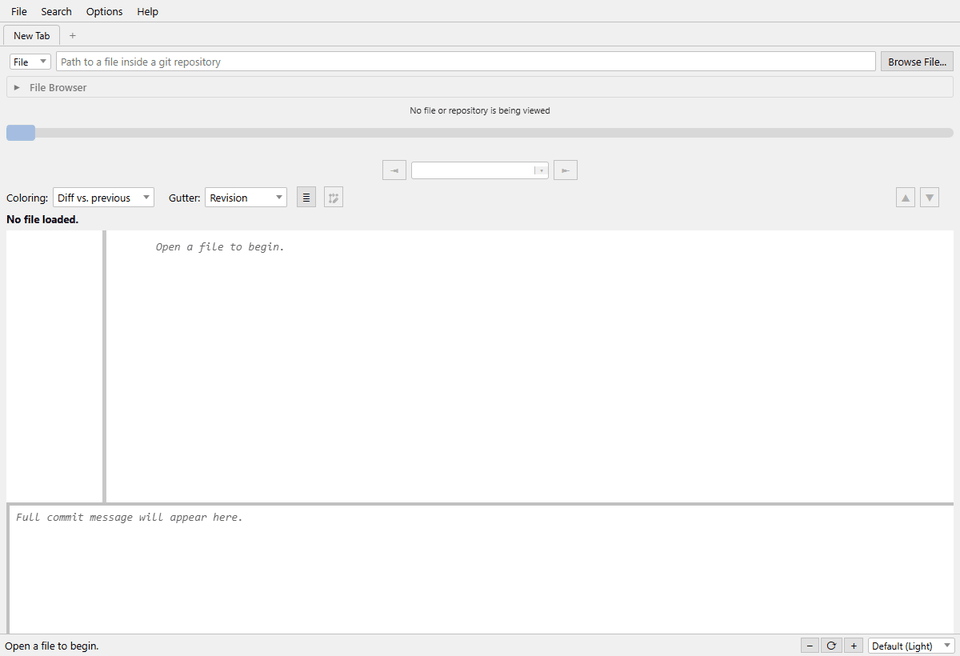Add a new tab with the plus icon
Screen dimensions: 960x656
(72, 36)
